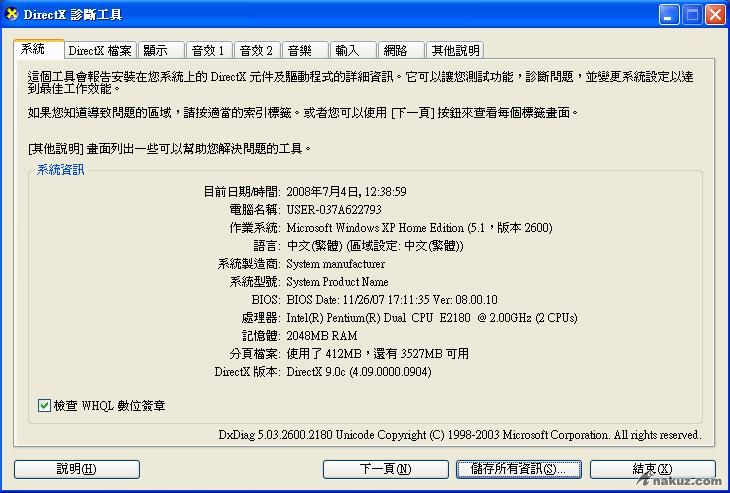
Task: Click the 分頁檔案 label
Action: tap(255, 354)
